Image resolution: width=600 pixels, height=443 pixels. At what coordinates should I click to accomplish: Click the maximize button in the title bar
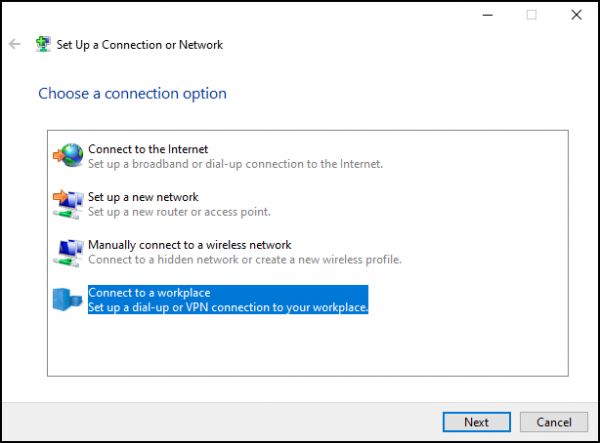coord(531,15)
